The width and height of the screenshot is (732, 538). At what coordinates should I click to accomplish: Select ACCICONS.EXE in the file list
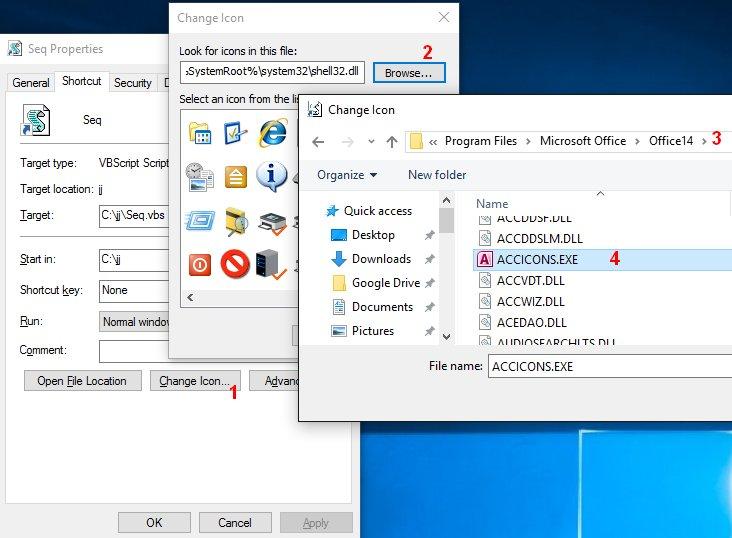[537, 259]
